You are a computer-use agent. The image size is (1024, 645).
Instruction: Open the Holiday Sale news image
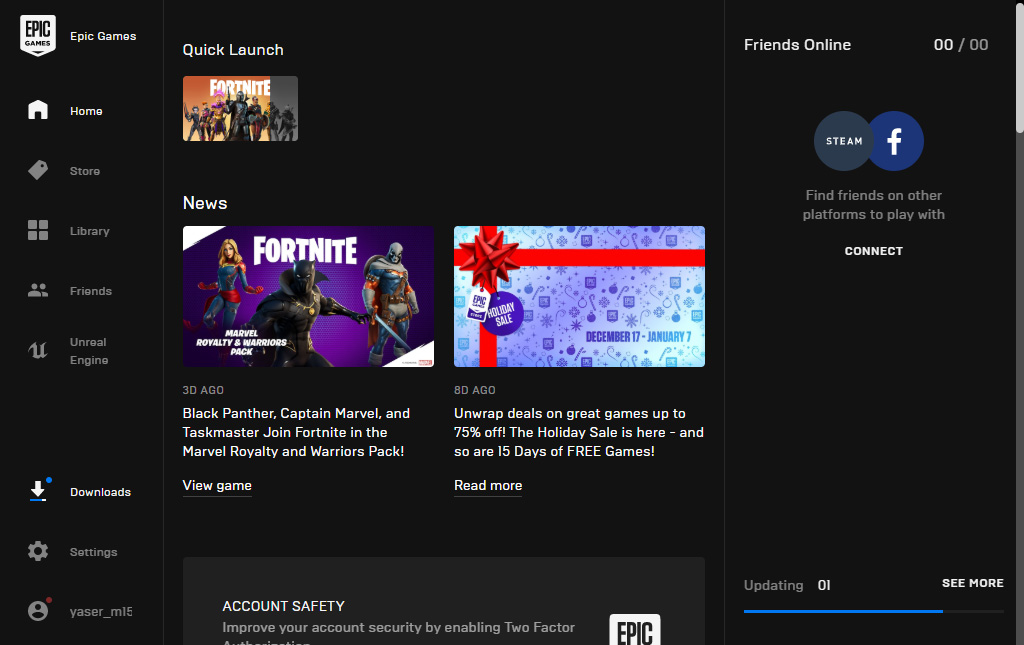point(579,296)
